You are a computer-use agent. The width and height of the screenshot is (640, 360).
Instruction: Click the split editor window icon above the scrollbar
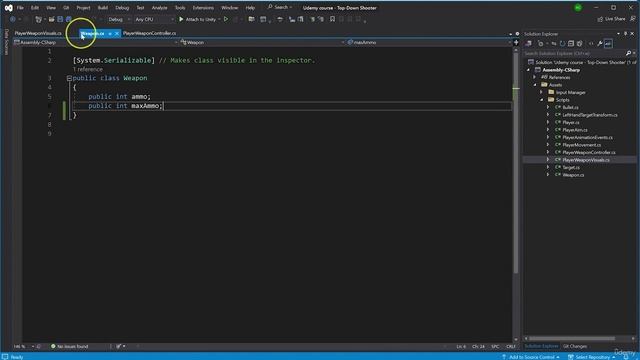click(x=516, y=42)
